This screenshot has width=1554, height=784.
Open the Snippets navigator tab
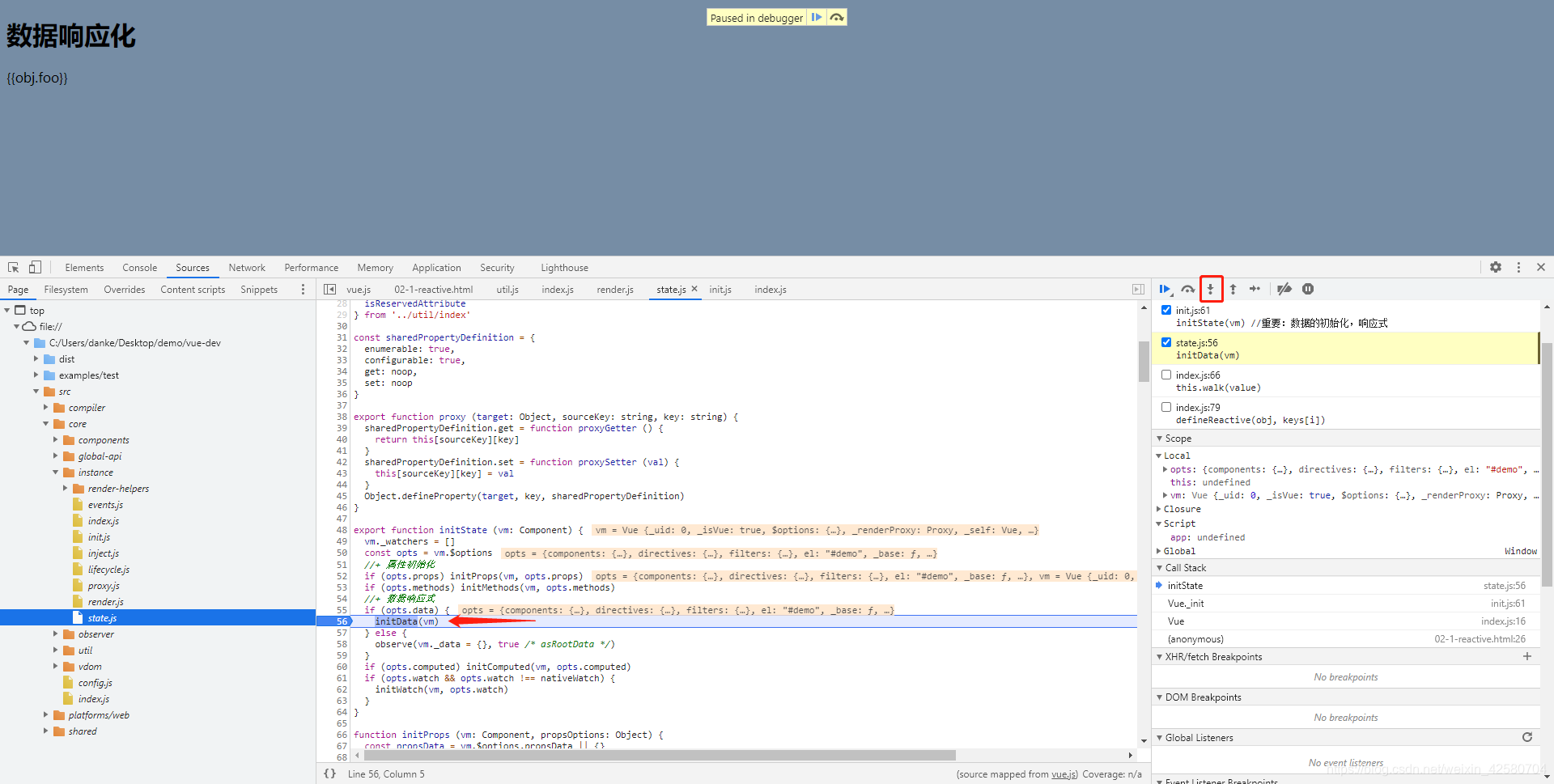click(259, 290)
